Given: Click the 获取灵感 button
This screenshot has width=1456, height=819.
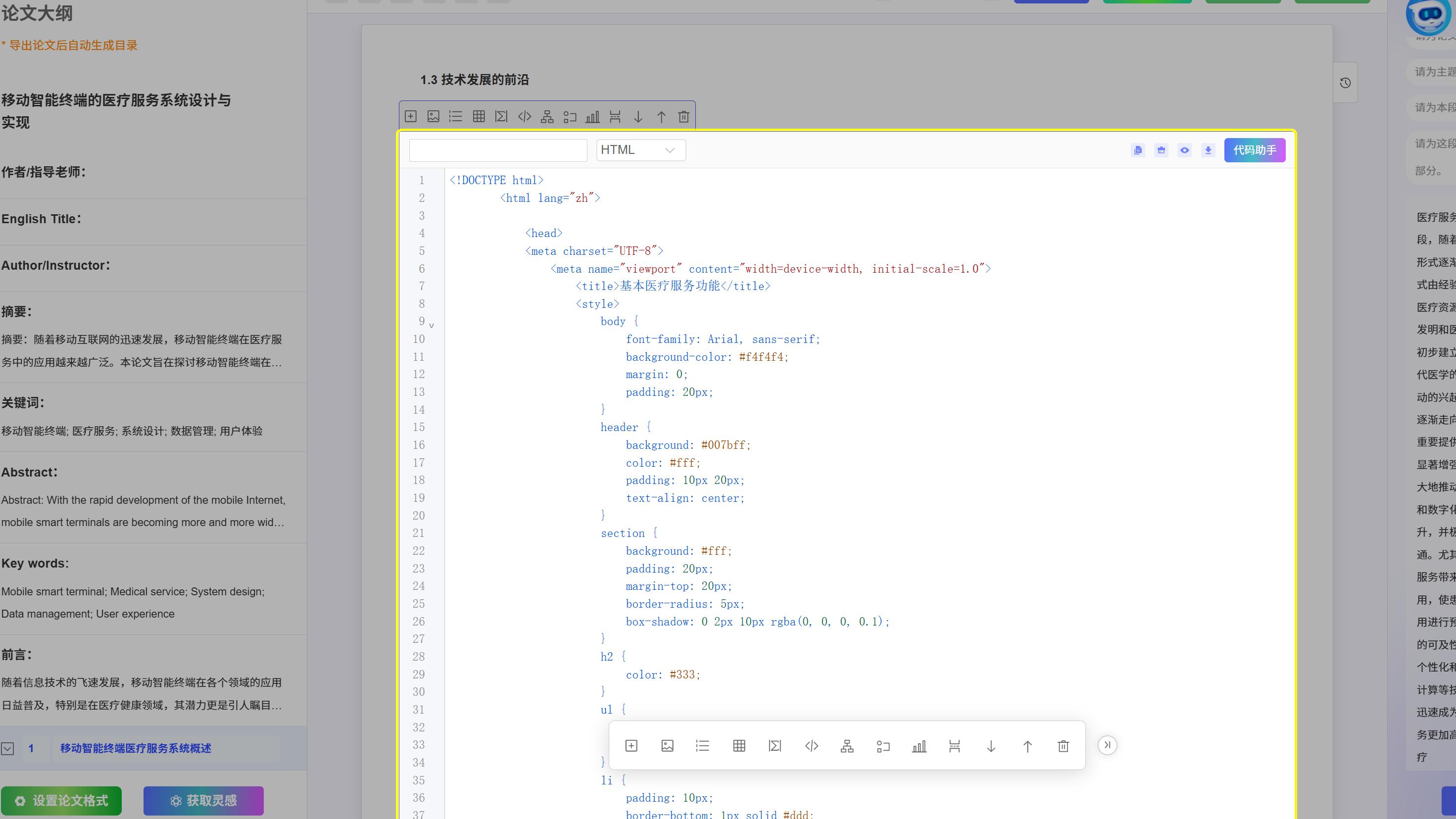Looking at the screenshot, I should pos(203,800).
